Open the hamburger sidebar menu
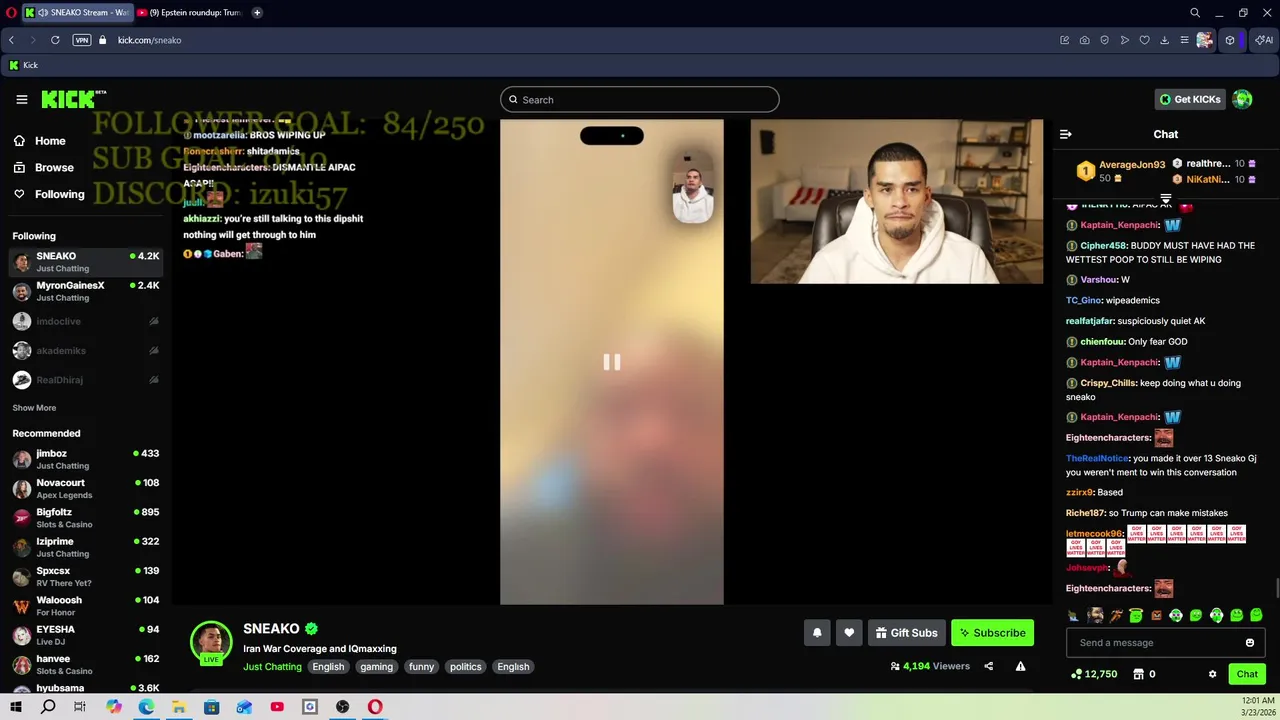Image resolution: width=1280 pixels, height=720 pixels. (22, 99)
